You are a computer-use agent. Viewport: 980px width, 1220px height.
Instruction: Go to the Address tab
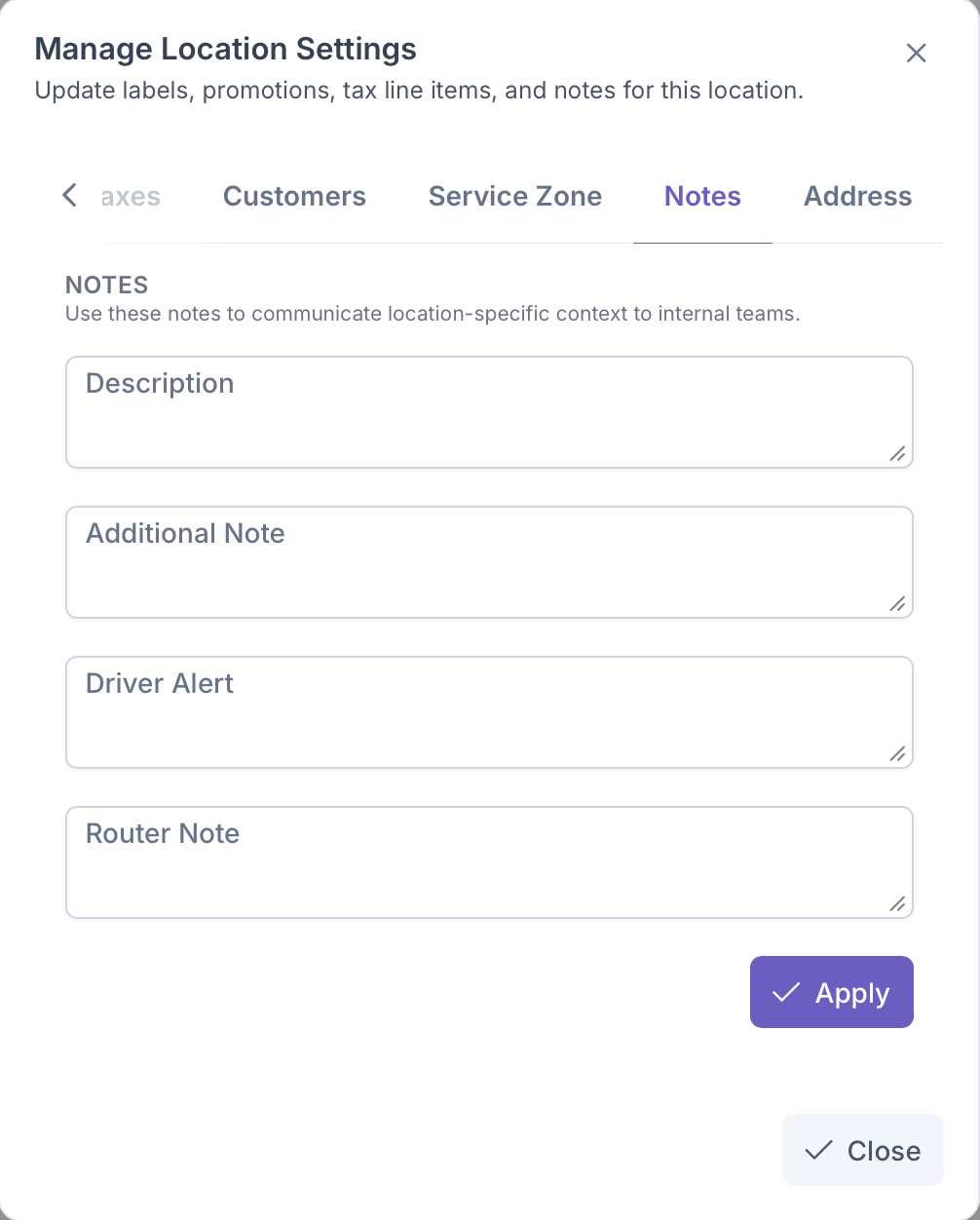pos(857,197)
